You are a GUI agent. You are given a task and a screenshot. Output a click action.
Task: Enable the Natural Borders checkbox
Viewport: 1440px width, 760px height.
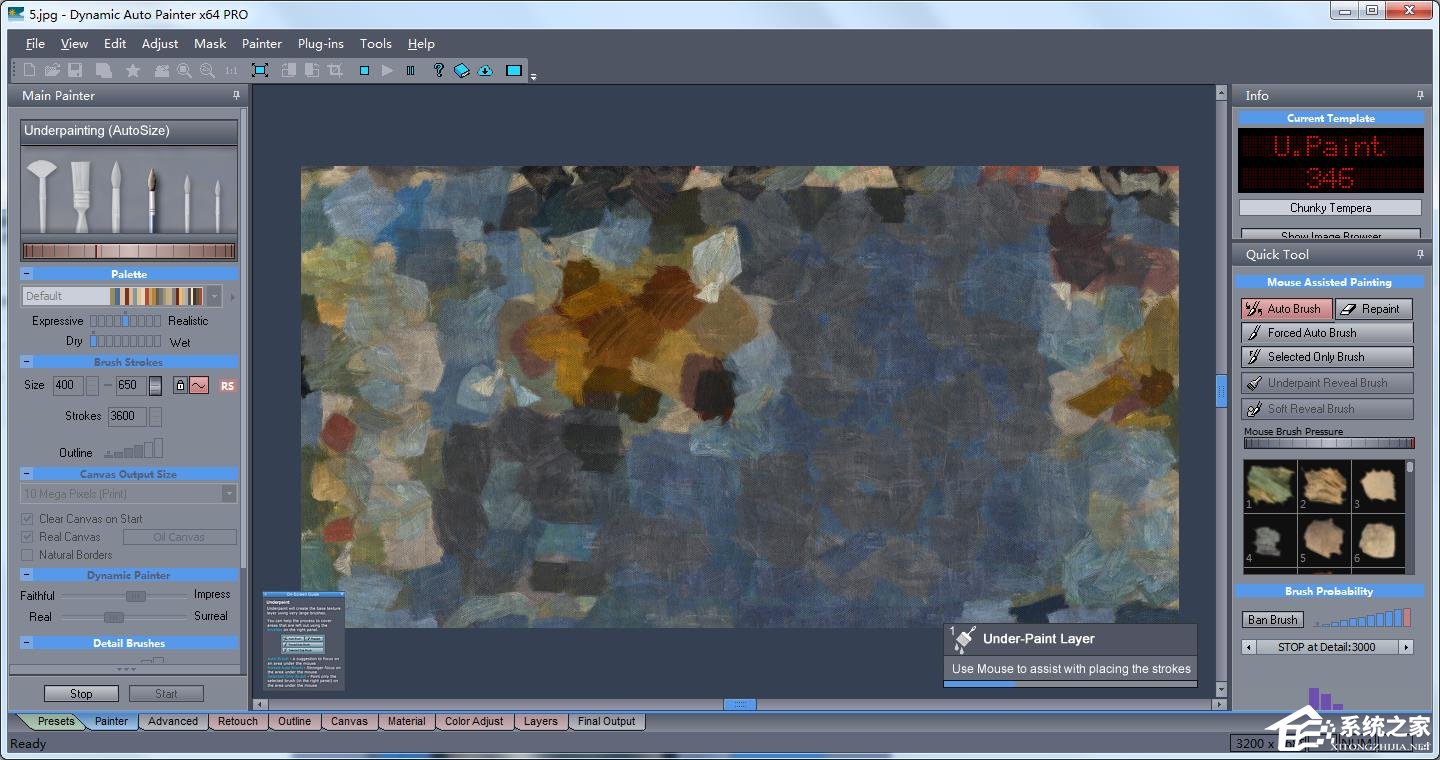[28, 555]
